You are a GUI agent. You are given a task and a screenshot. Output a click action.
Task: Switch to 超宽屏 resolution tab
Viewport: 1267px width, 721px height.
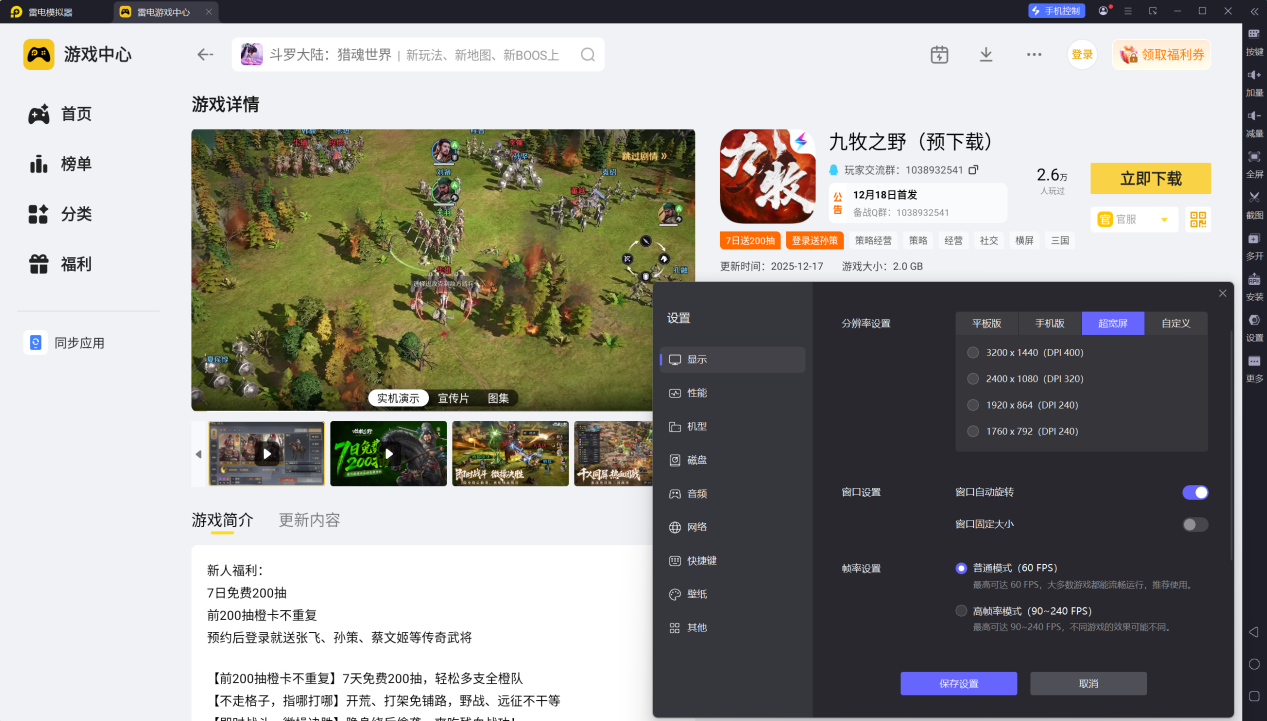tap(1113, 323)
